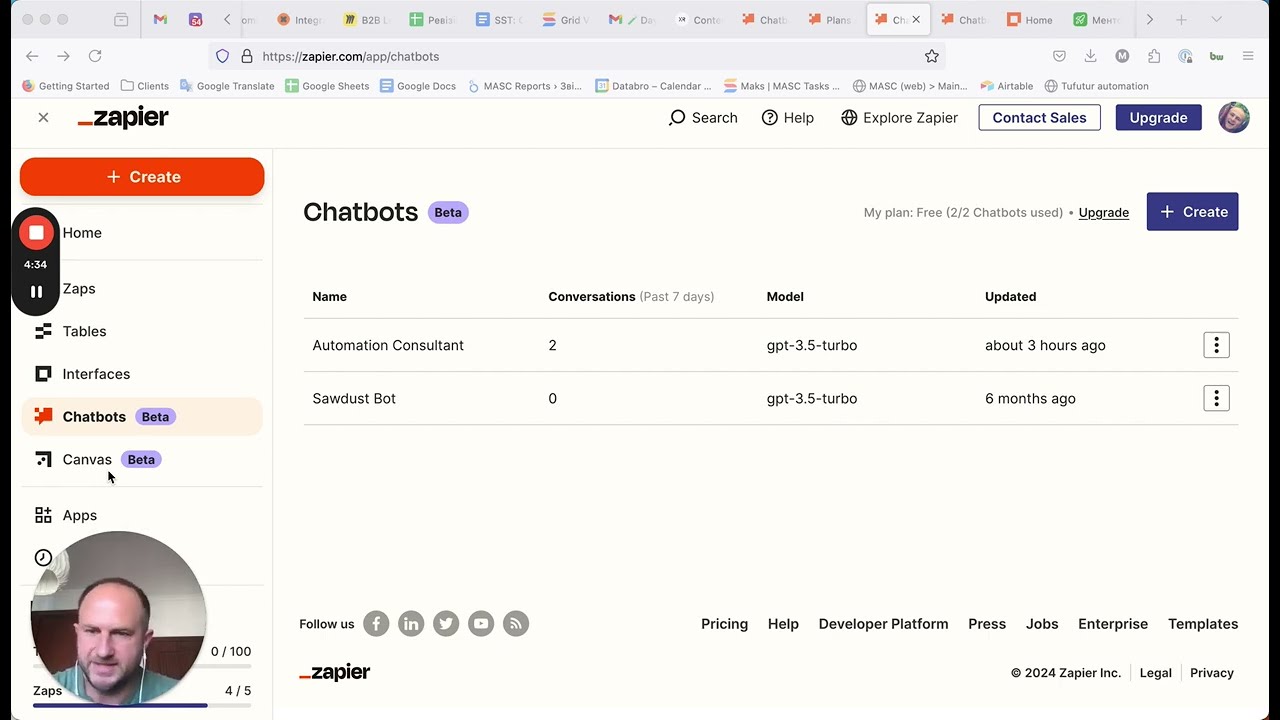This screenshot has height=720, width=1280.
Task: Open Search in the Zapier header
Action: click(703, 118)
